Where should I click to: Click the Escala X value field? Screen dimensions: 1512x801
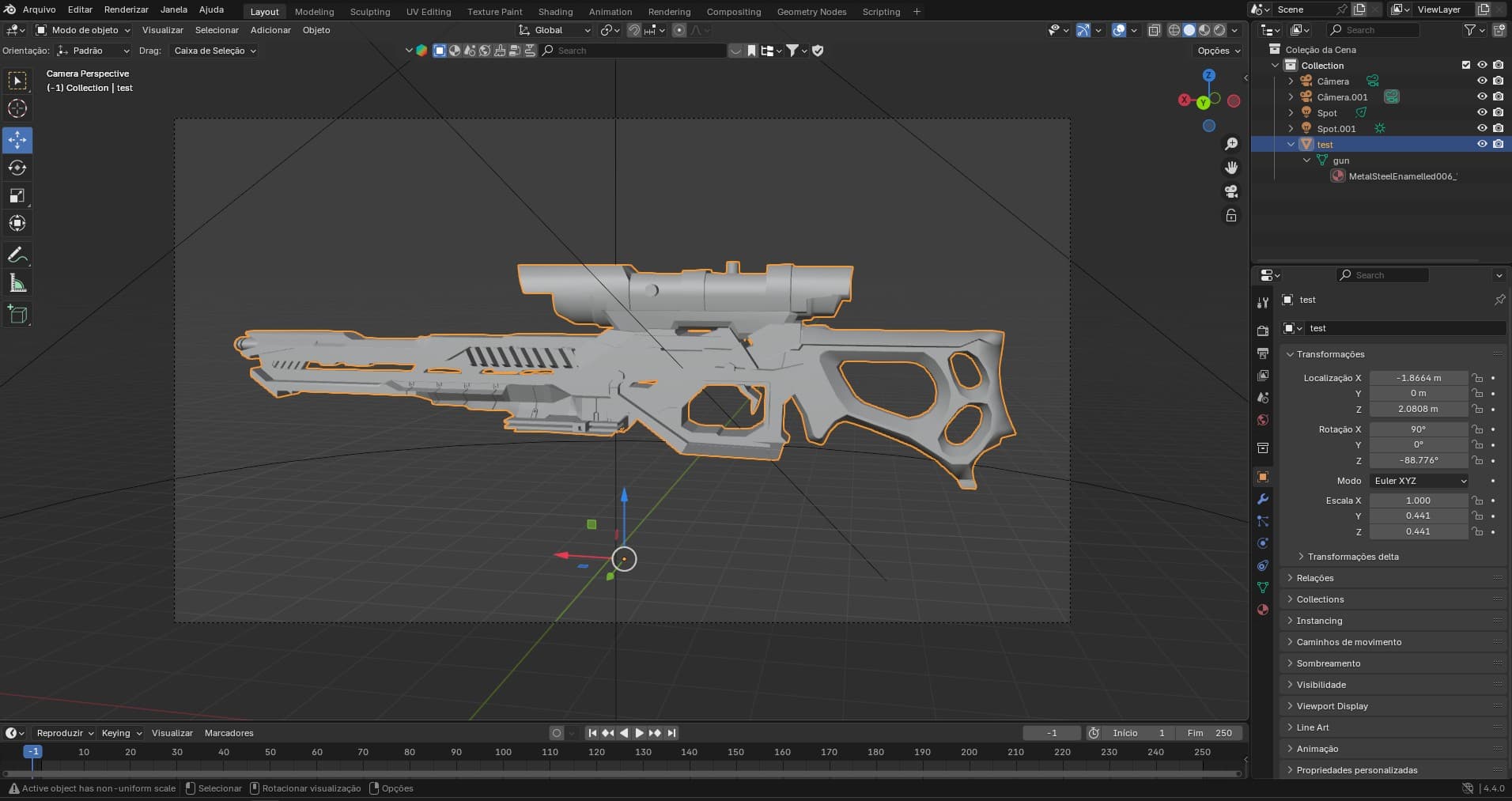coord(1418,501)
